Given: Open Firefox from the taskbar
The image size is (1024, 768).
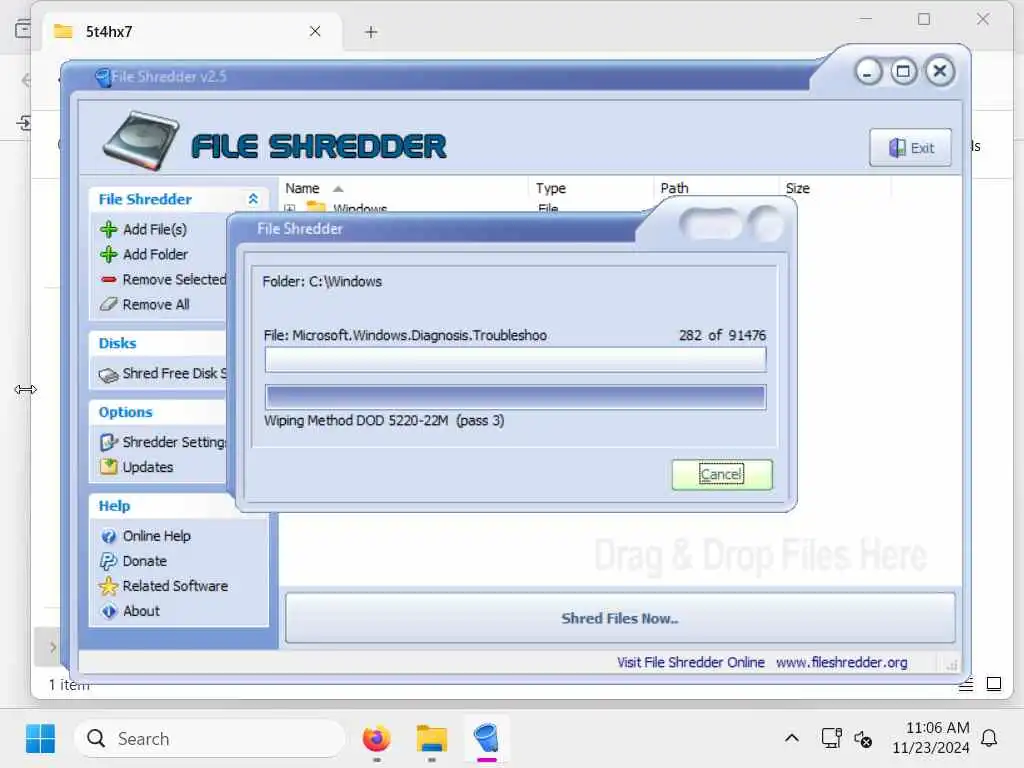Looking at the screenshot, I should point(376,739).
